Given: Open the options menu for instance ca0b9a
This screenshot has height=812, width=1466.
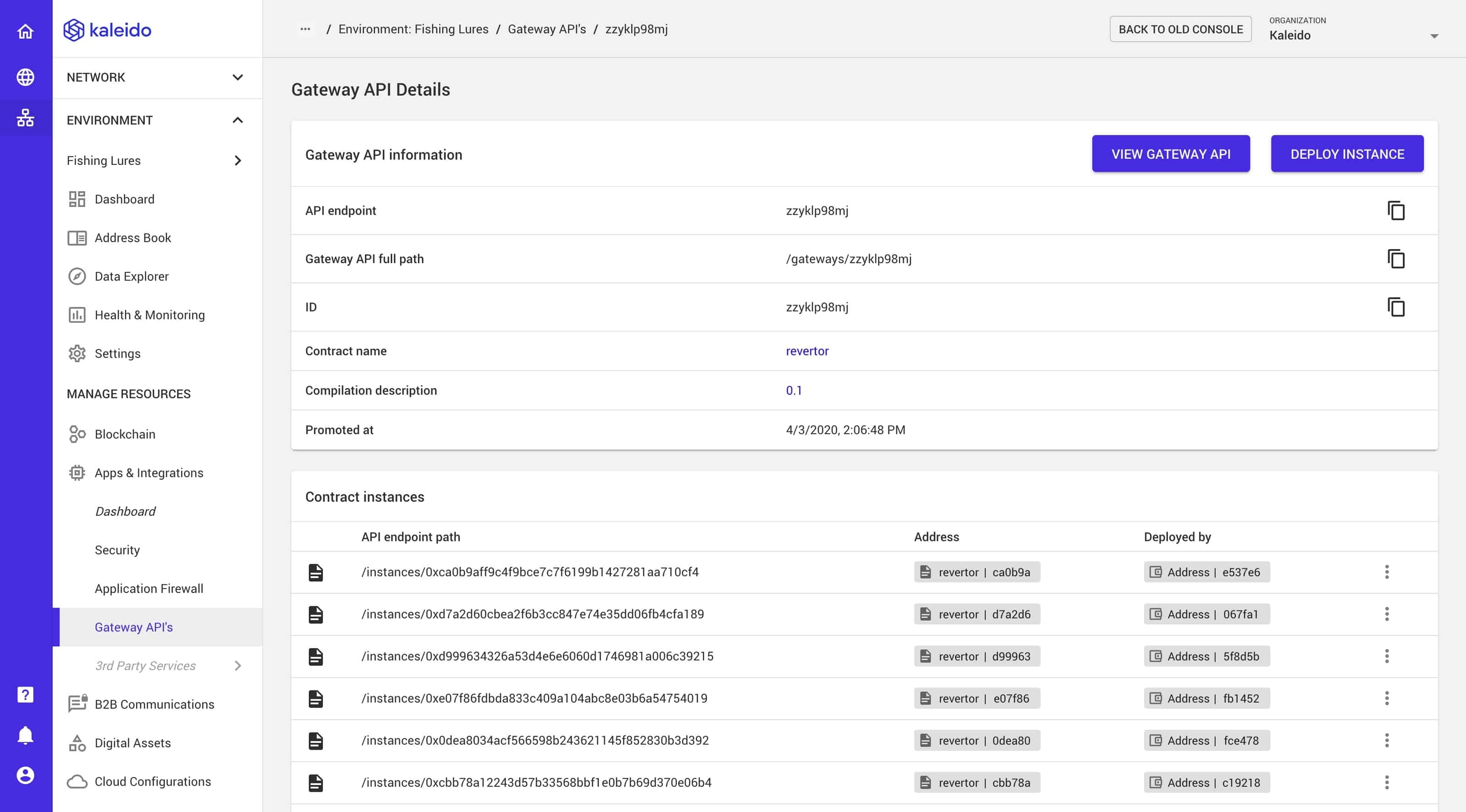Looking at the screenshot, I should 1387,572.
